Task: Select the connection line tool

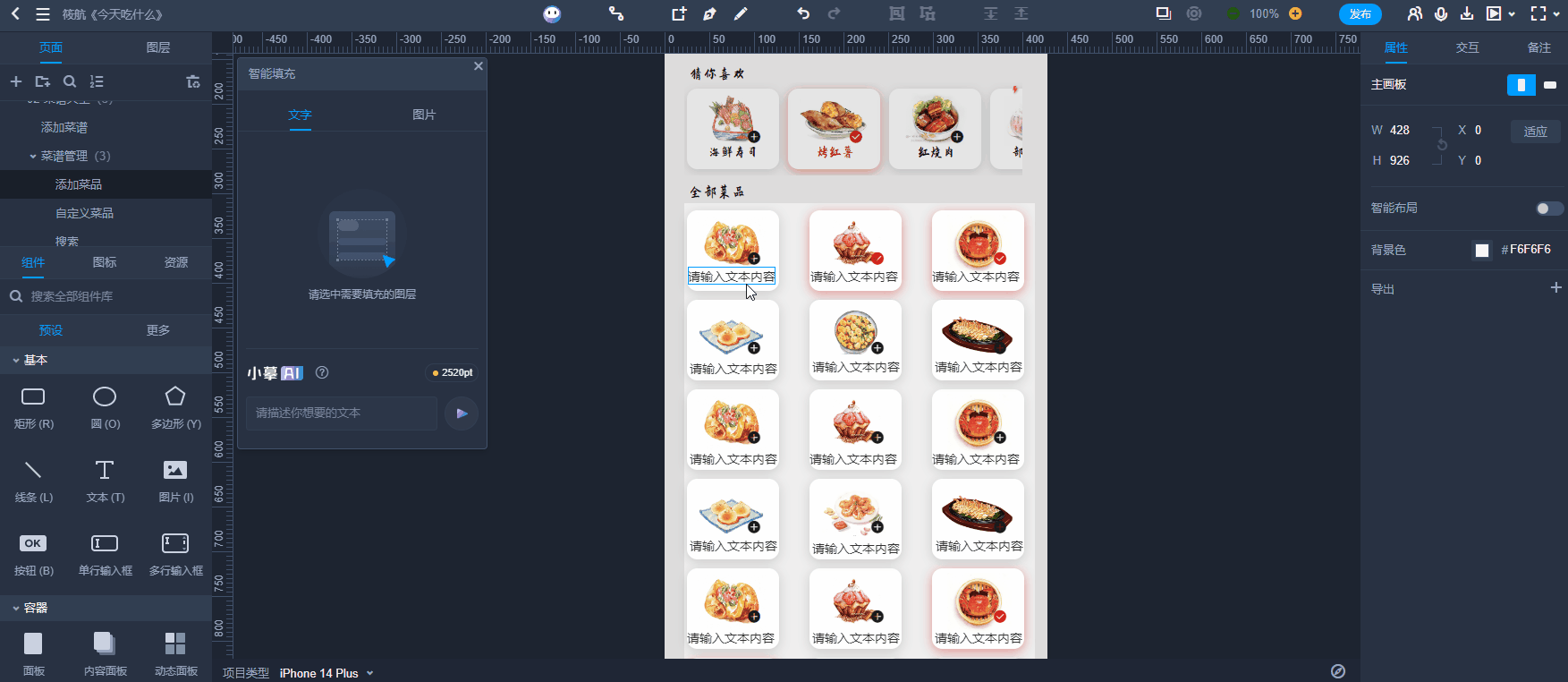Action: [x=615, y=13]
